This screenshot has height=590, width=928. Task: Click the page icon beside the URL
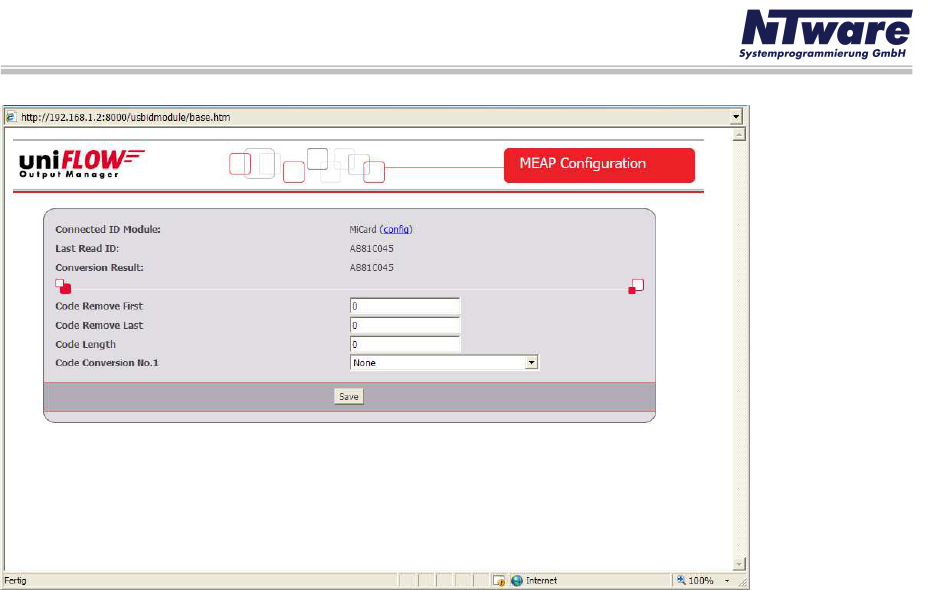point(11,117)
